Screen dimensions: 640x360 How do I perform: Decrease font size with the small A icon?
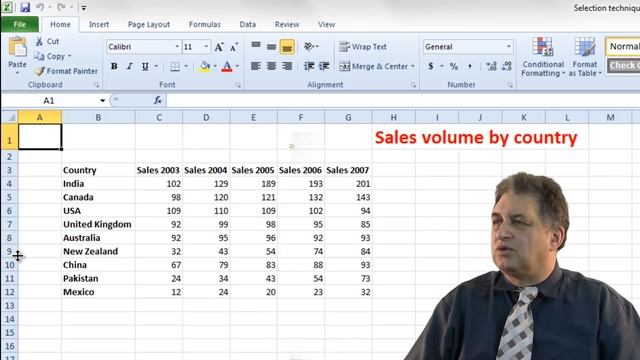tap(234, 47)
